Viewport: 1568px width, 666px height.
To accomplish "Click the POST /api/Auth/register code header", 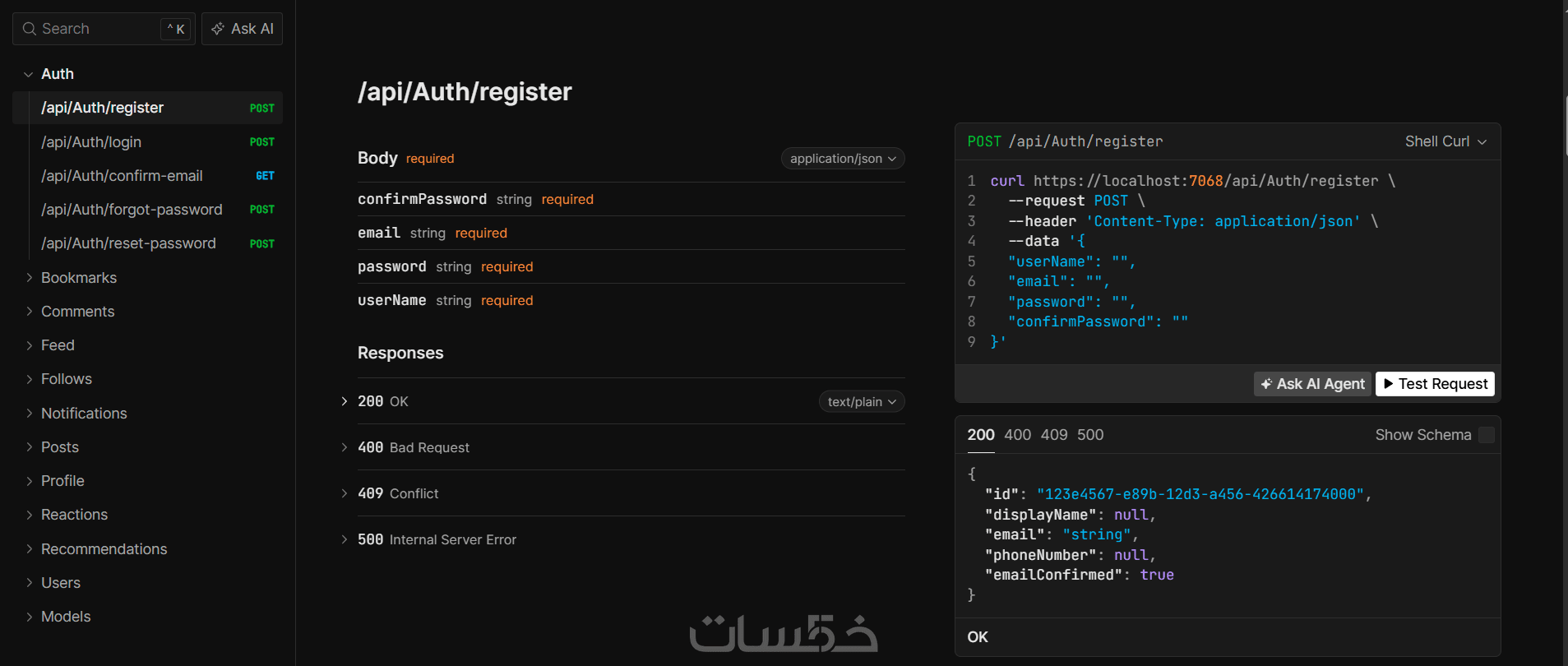I will coord(1065,141).
